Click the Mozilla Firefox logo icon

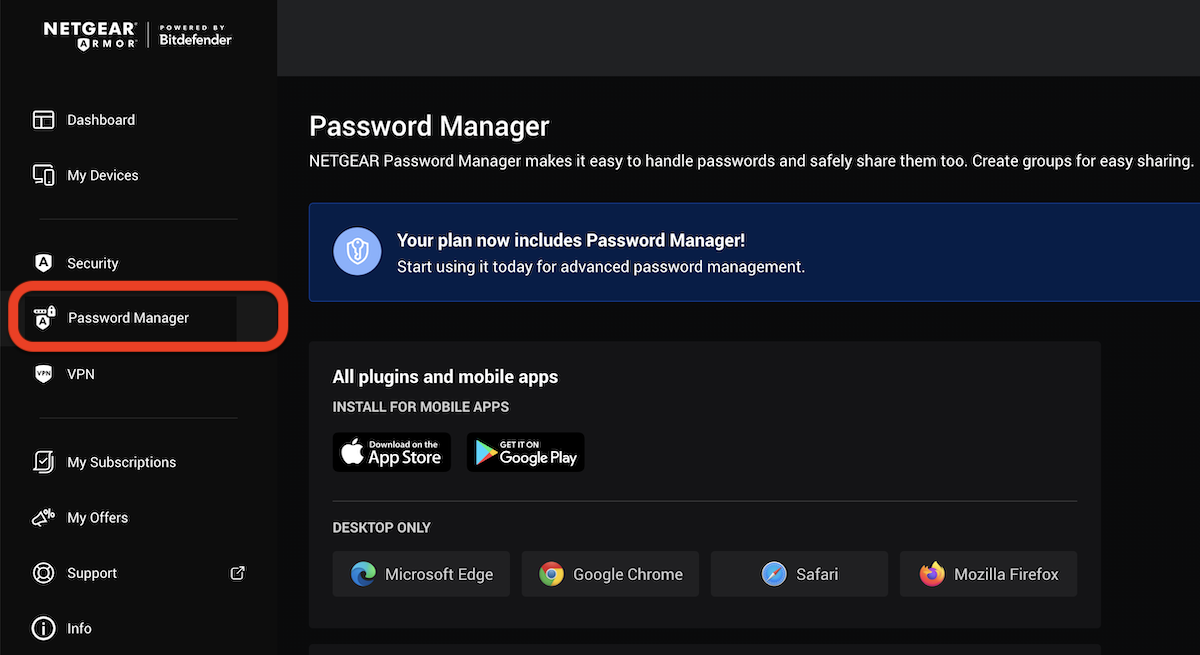pos(932,574)
